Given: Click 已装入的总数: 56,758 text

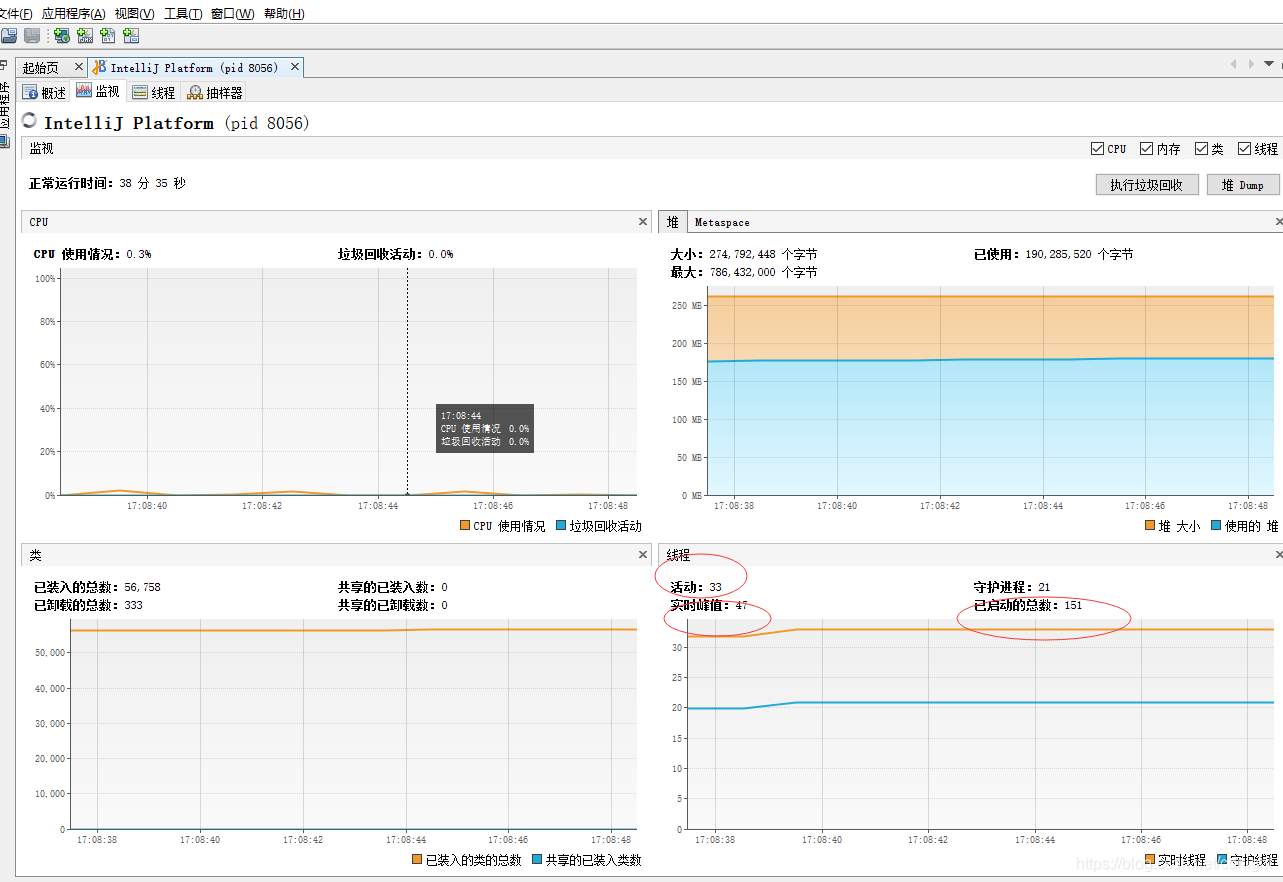Looking at the screenshot, I should 97,587.
